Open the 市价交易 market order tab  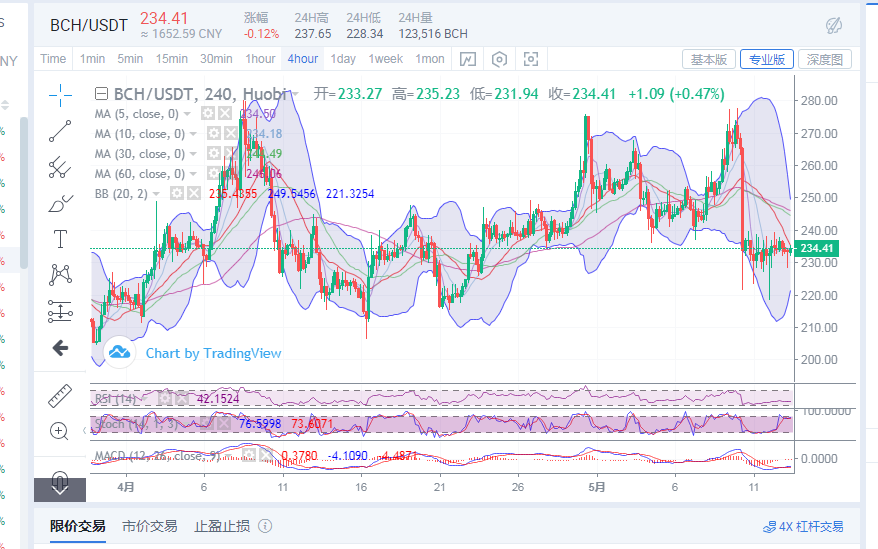pos(150,526)
